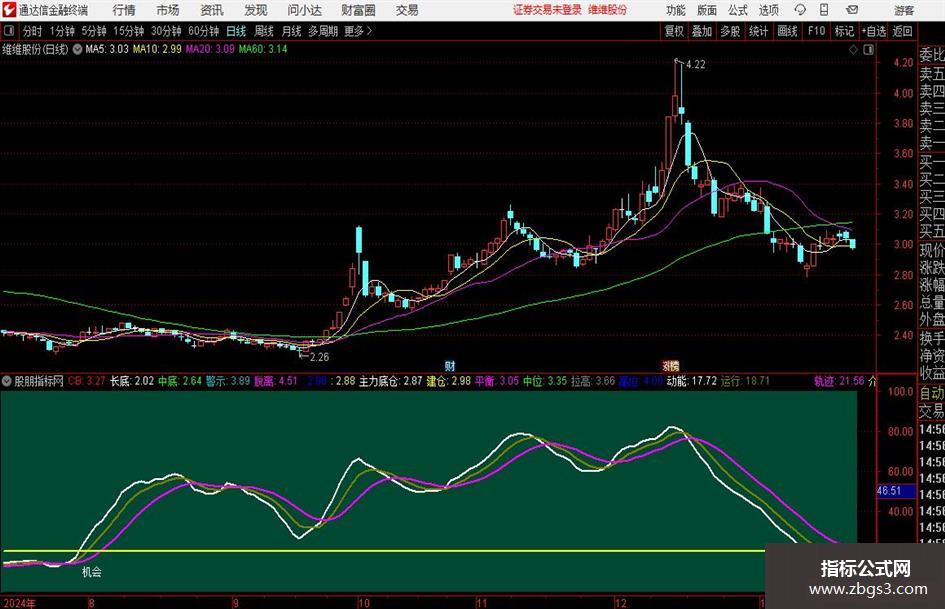
Task: Switch to the 月线 monthly tab
Action: 292,31
